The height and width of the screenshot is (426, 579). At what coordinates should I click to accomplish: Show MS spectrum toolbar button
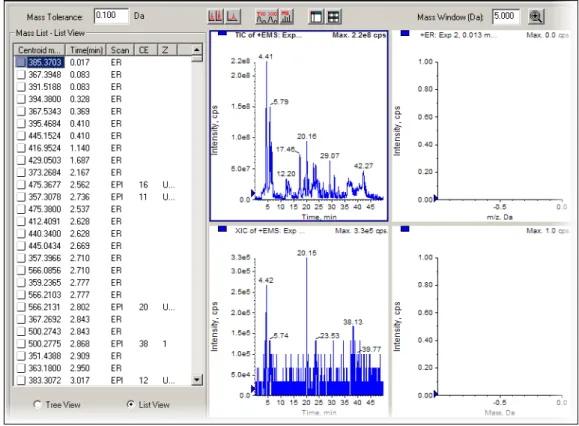pos(287,16)
